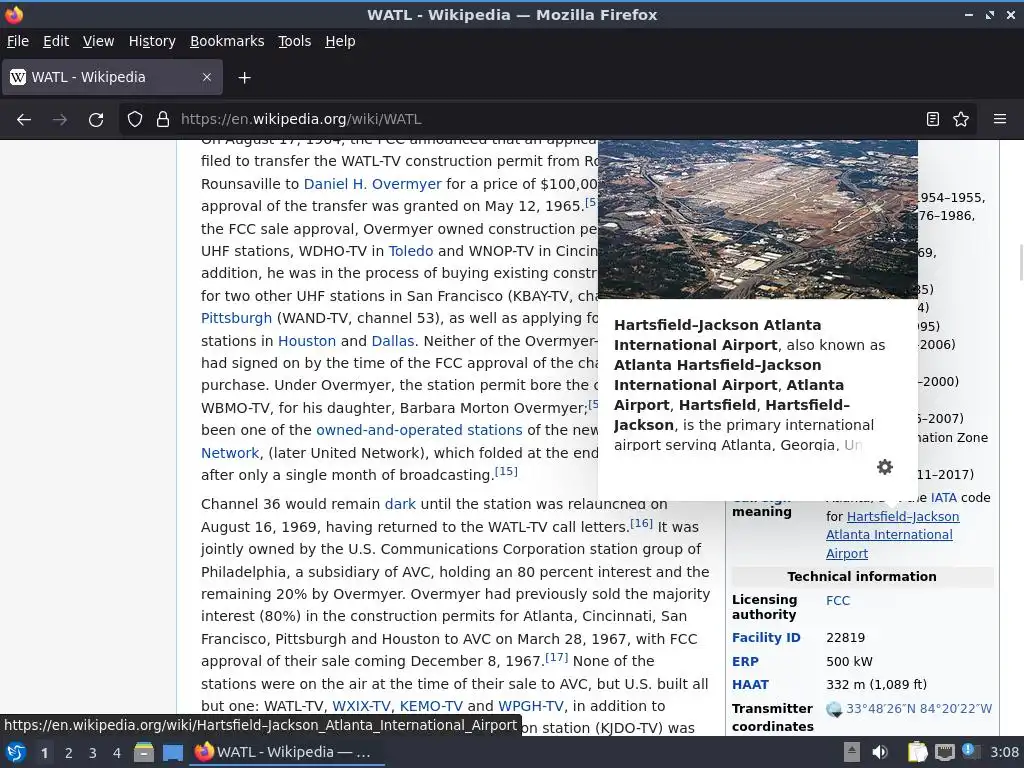Viewport: 1024px width, 768px height.
Task: Click the notification tray icon with badge
Action: tap(970, 751)
